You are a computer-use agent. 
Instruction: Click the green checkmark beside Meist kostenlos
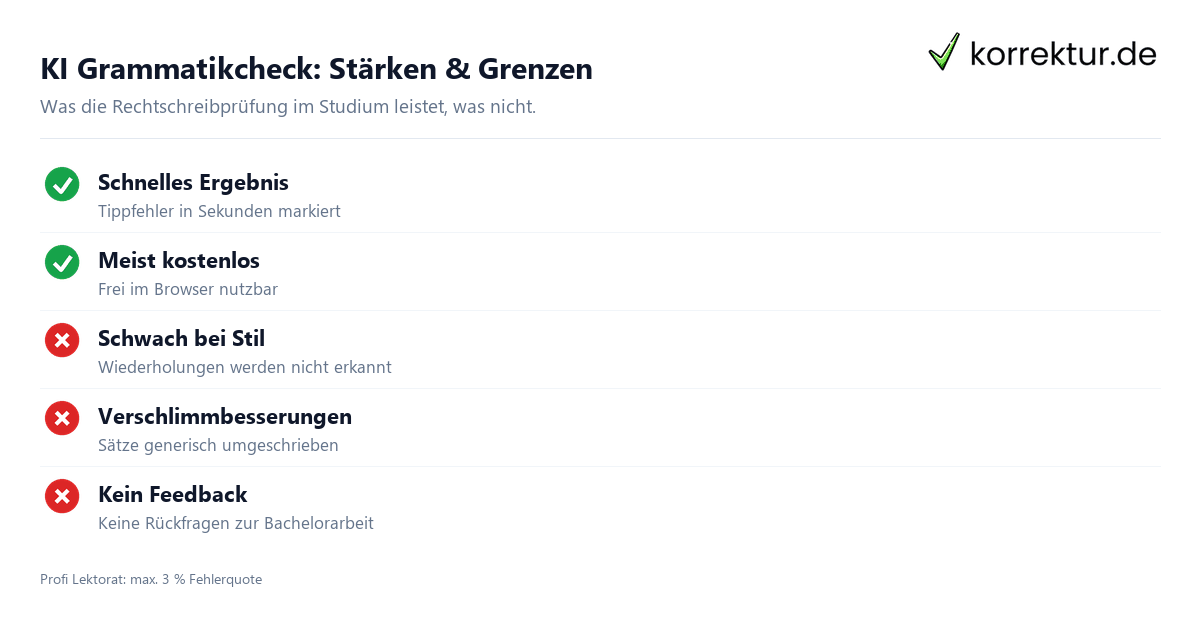click(62, 262)
